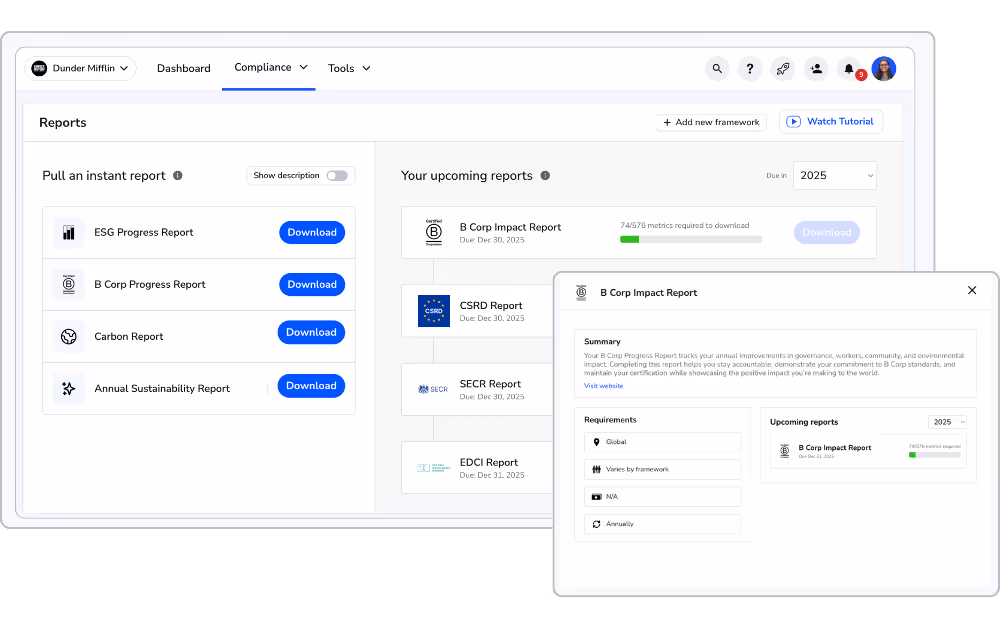Download the Carbon Report
1000x623 pixels.
tap(311, 332)
